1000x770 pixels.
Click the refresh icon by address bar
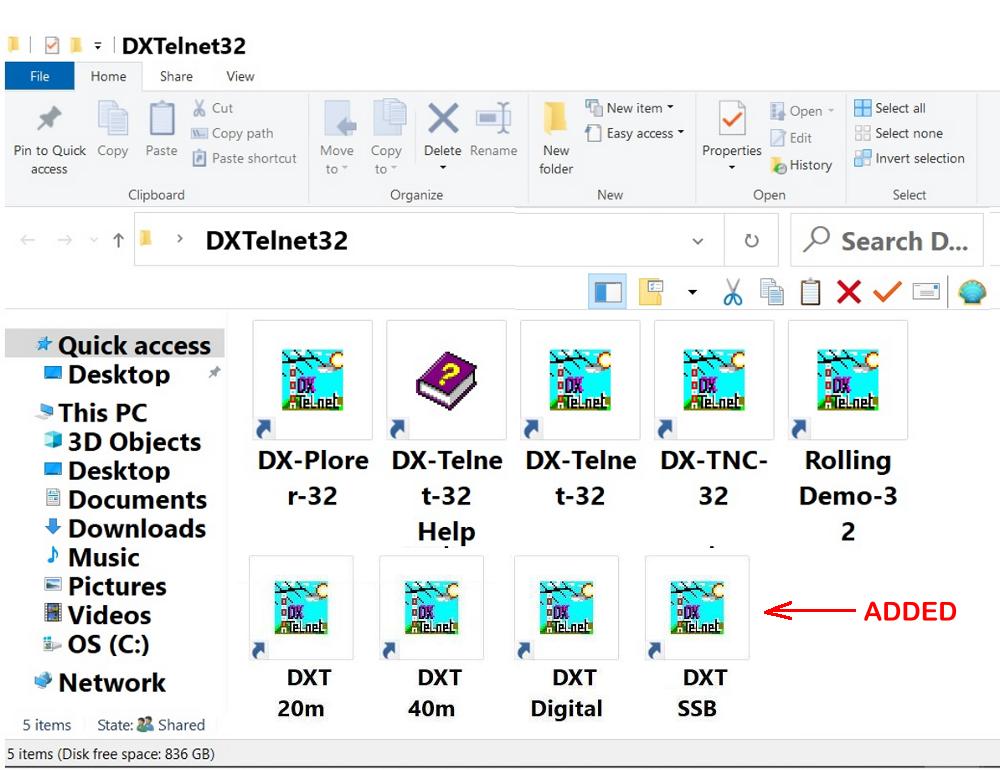click(752, 241)
